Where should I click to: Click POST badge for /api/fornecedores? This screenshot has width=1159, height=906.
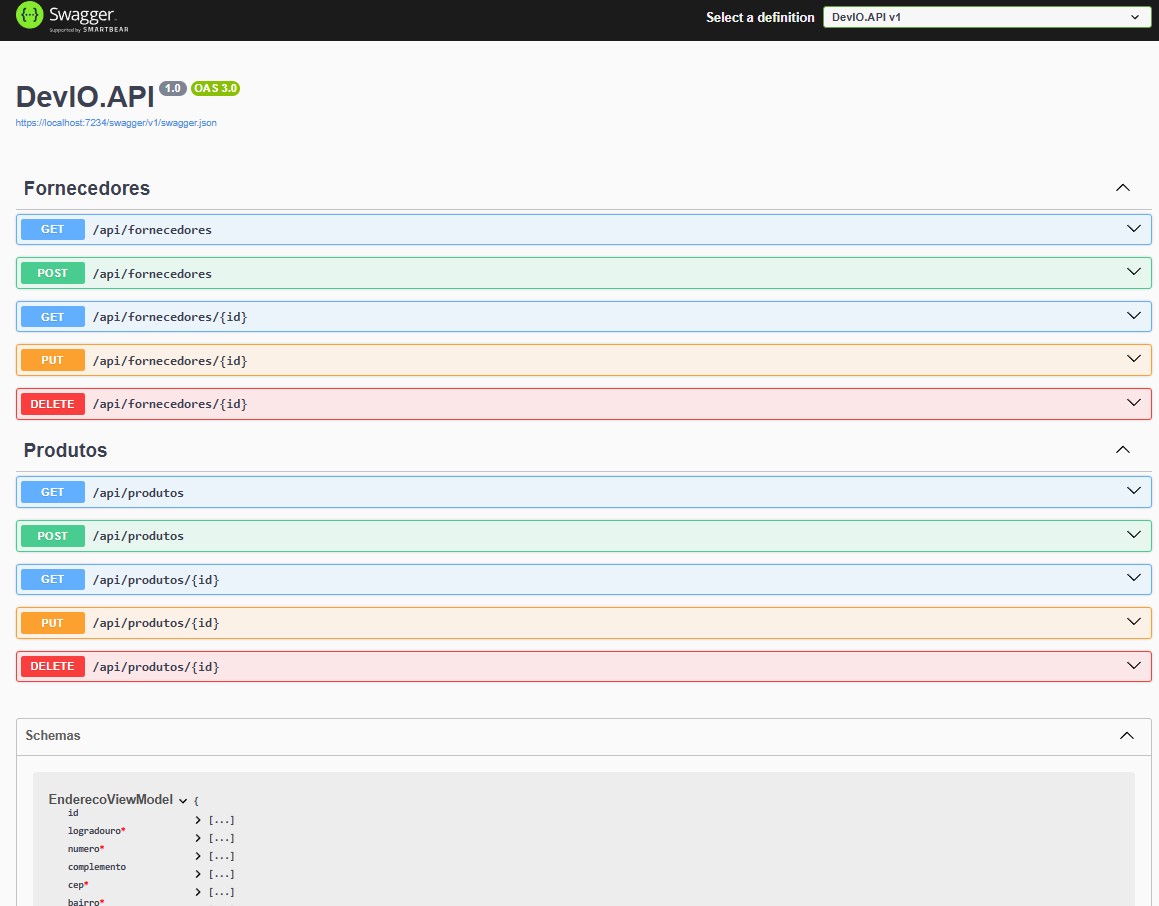pos(53,273)
